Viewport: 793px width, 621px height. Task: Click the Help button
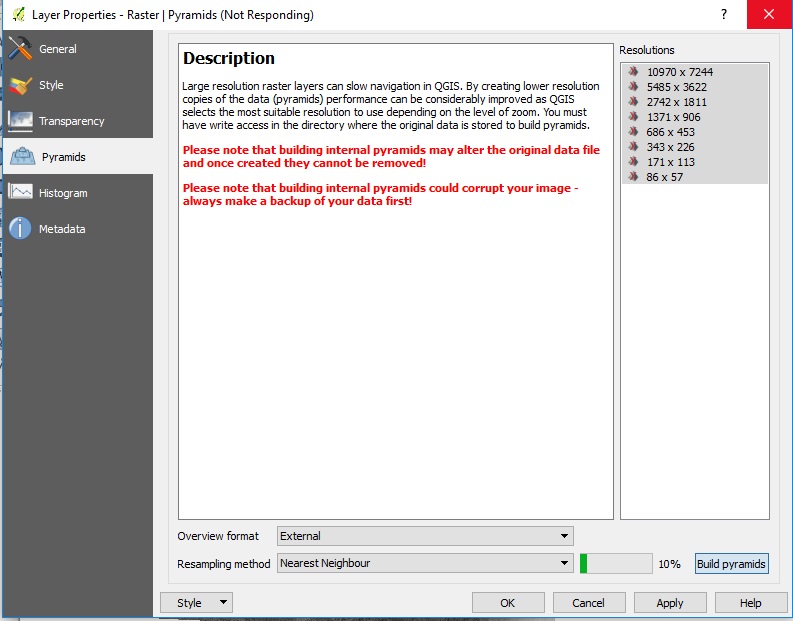(751, 603)
